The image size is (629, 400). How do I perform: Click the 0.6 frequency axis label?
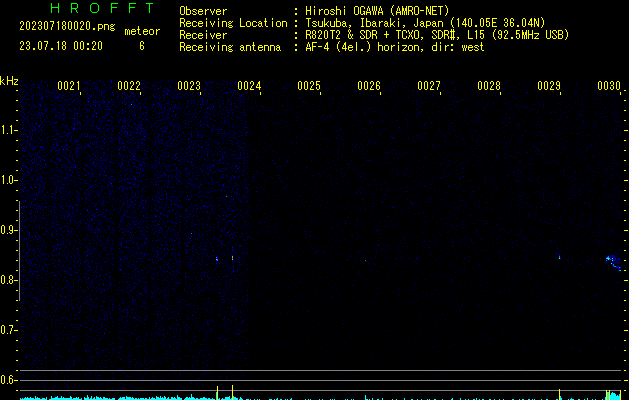click(9, 380)
